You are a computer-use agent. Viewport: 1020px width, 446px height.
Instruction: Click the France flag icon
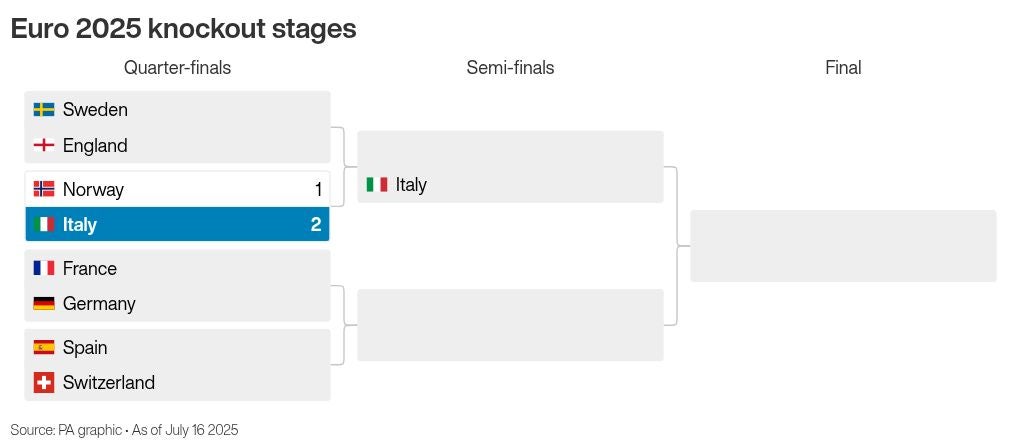pos(44,268)
